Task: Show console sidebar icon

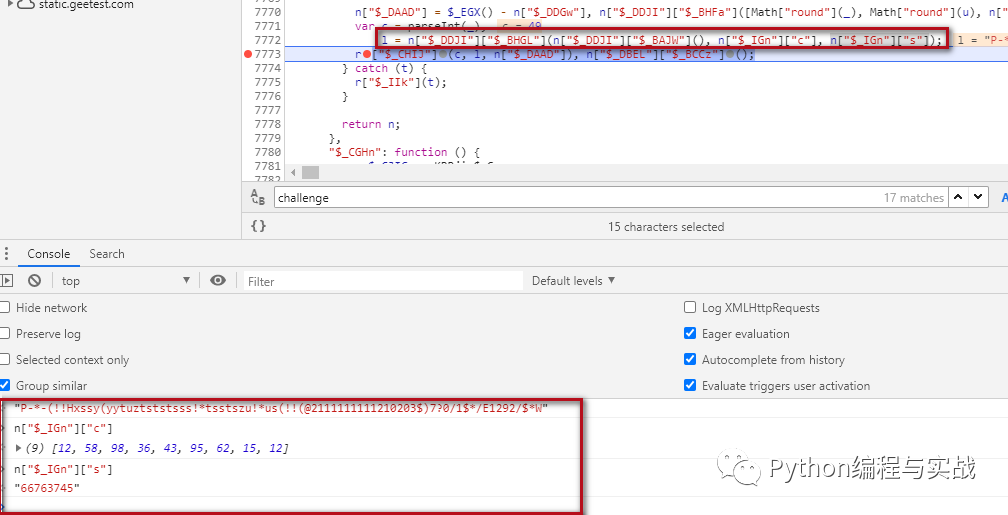Action: tap(6, 280)
